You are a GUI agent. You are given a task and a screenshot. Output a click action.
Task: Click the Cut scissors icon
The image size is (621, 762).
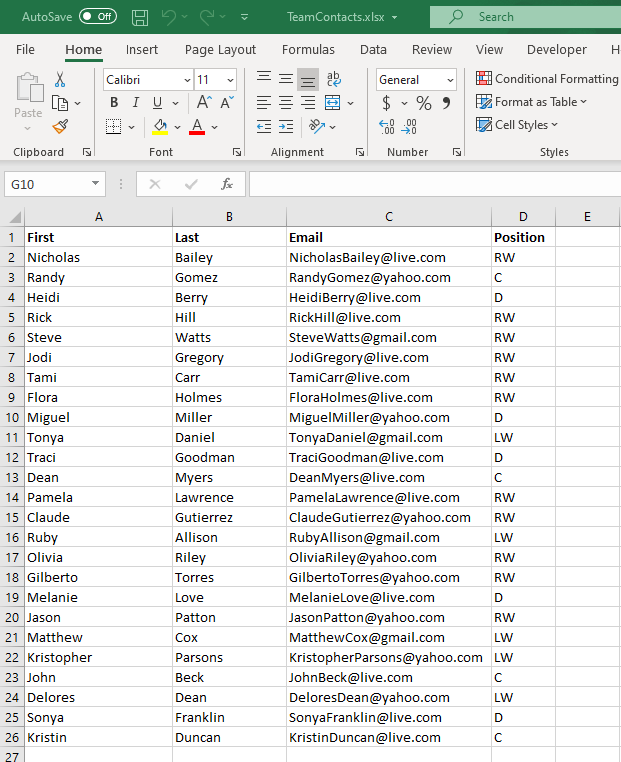60,79
